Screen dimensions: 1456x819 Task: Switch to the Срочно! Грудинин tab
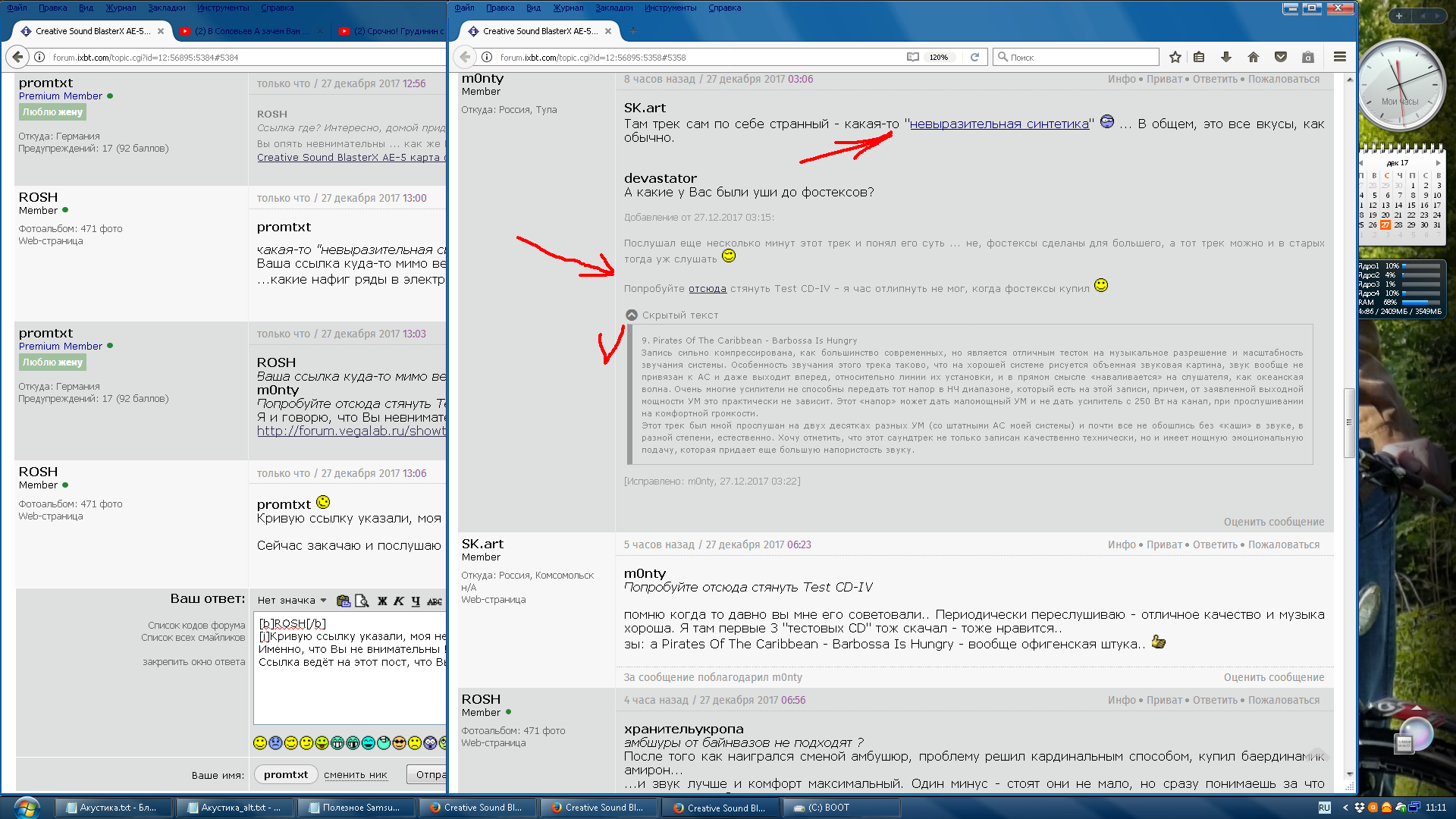pyautogui.click(x=394, y=31)
